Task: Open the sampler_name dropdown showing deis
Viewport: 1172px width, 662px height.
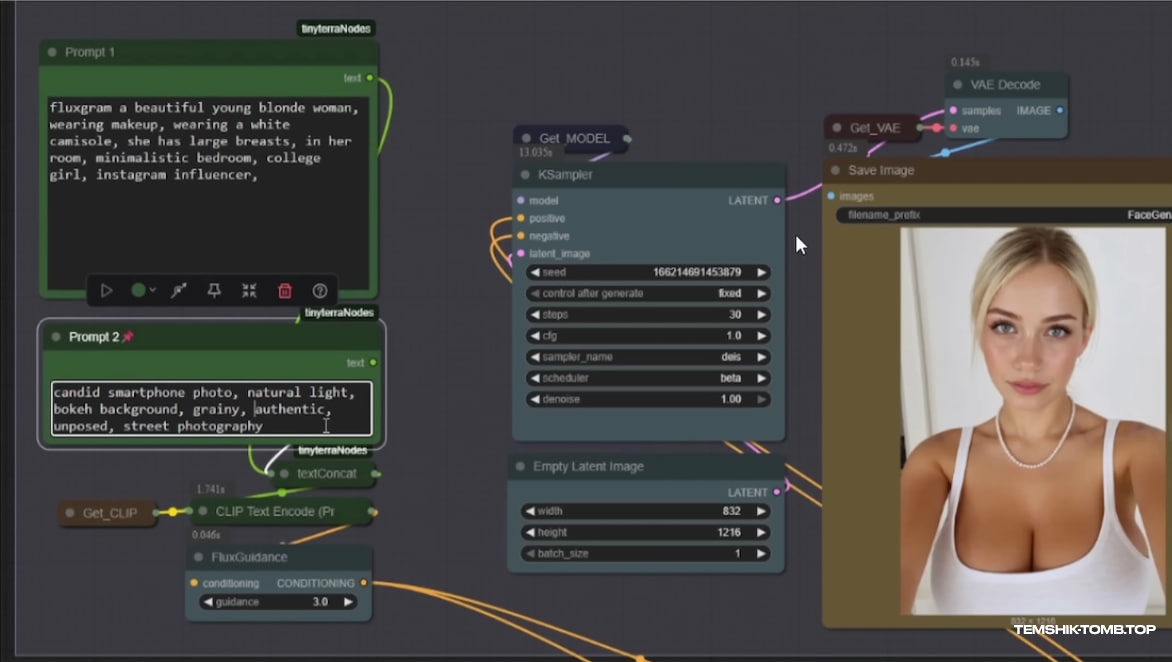Action: tap(648, 357)
